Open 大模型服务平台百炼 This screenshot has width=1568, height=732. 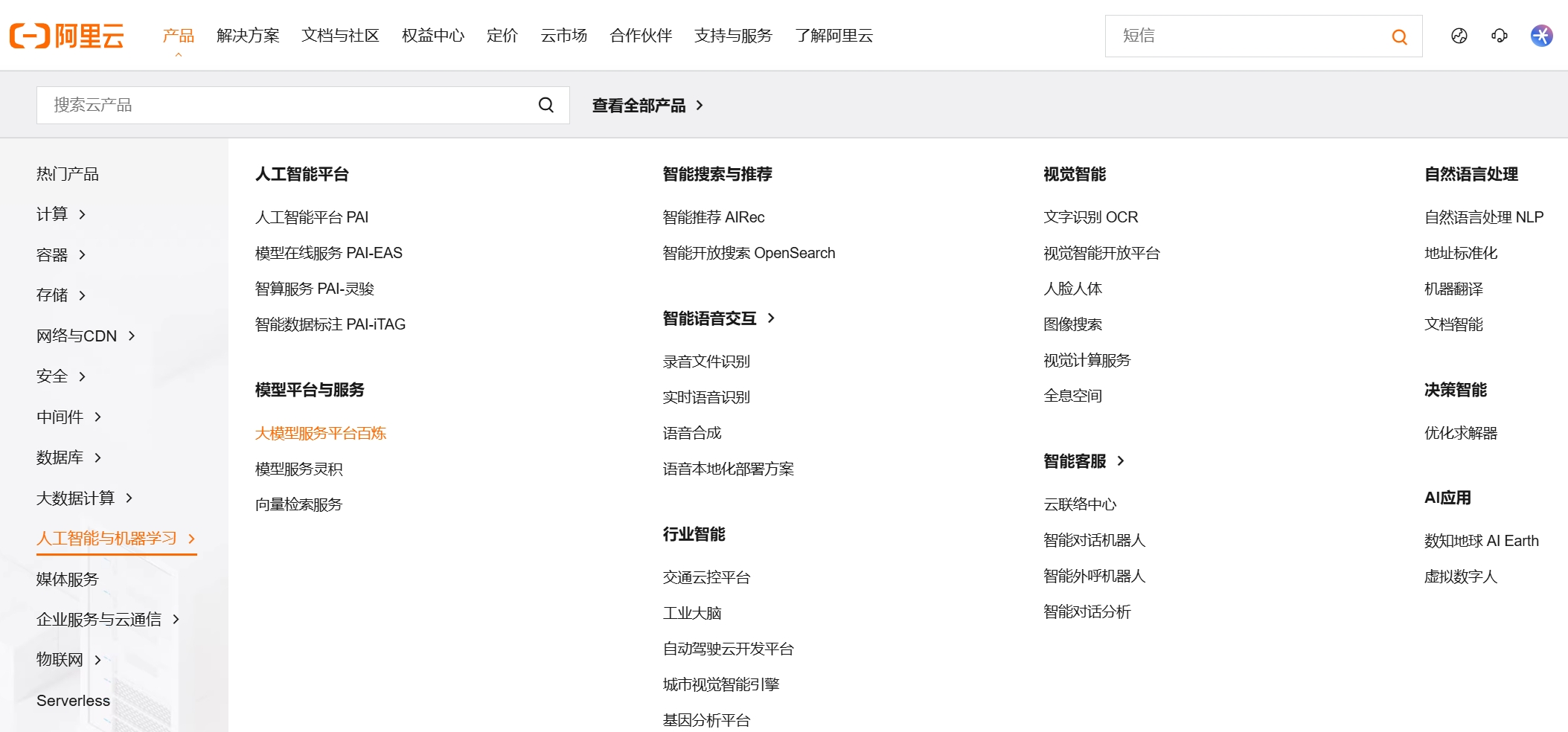click(321, 433)
